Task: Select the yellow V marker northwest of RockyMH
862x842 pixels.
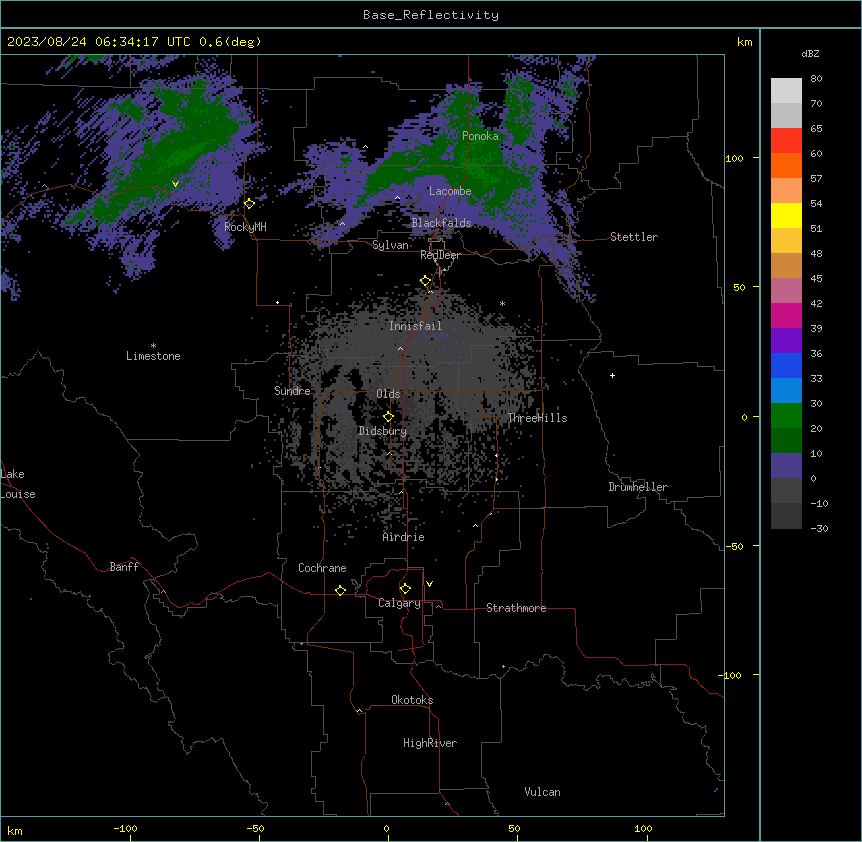Action: pos(175,184)
